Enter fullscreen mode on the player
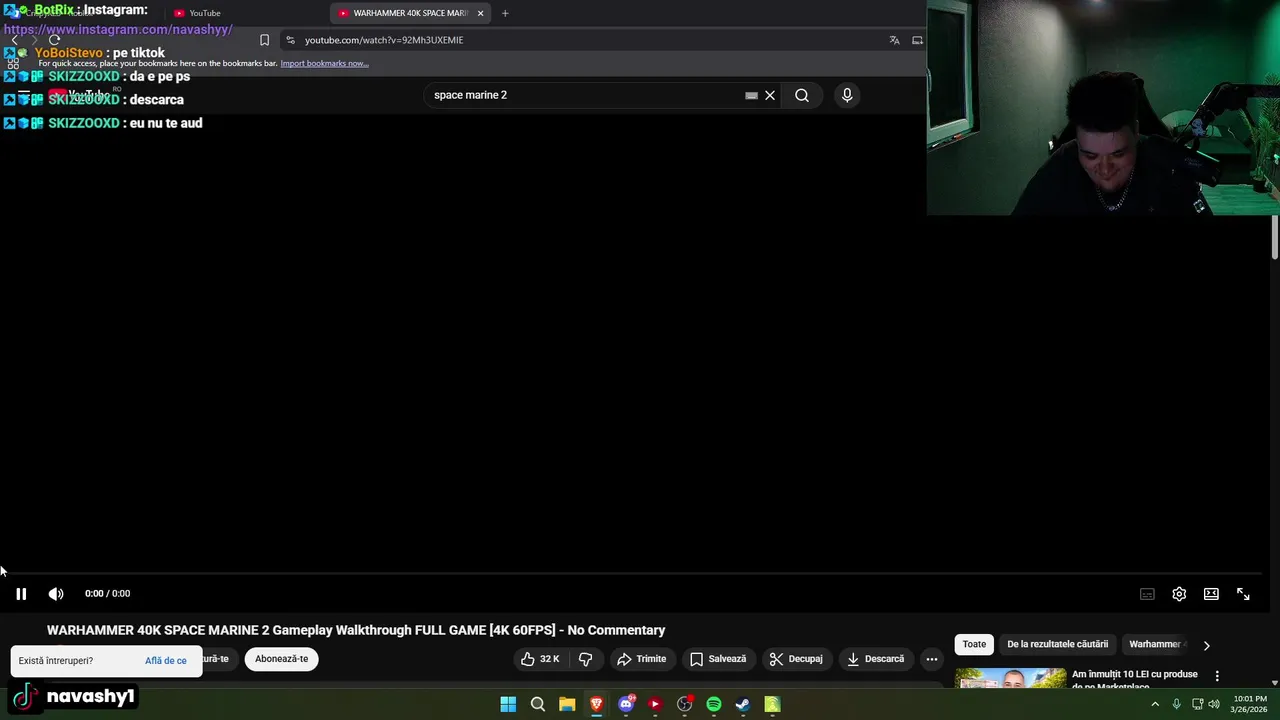This screenshot has height=720, width=1280. coord(1243,594)
